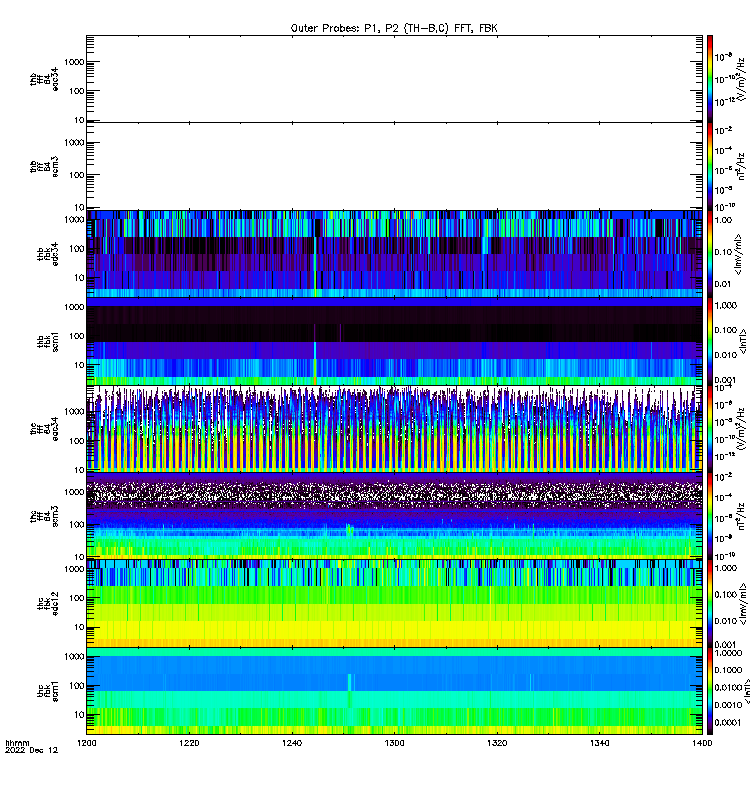Click the '100' y-axis tick of thc fff eac34 panel
This screenshot has width=750, height=800.
[77, 441]
